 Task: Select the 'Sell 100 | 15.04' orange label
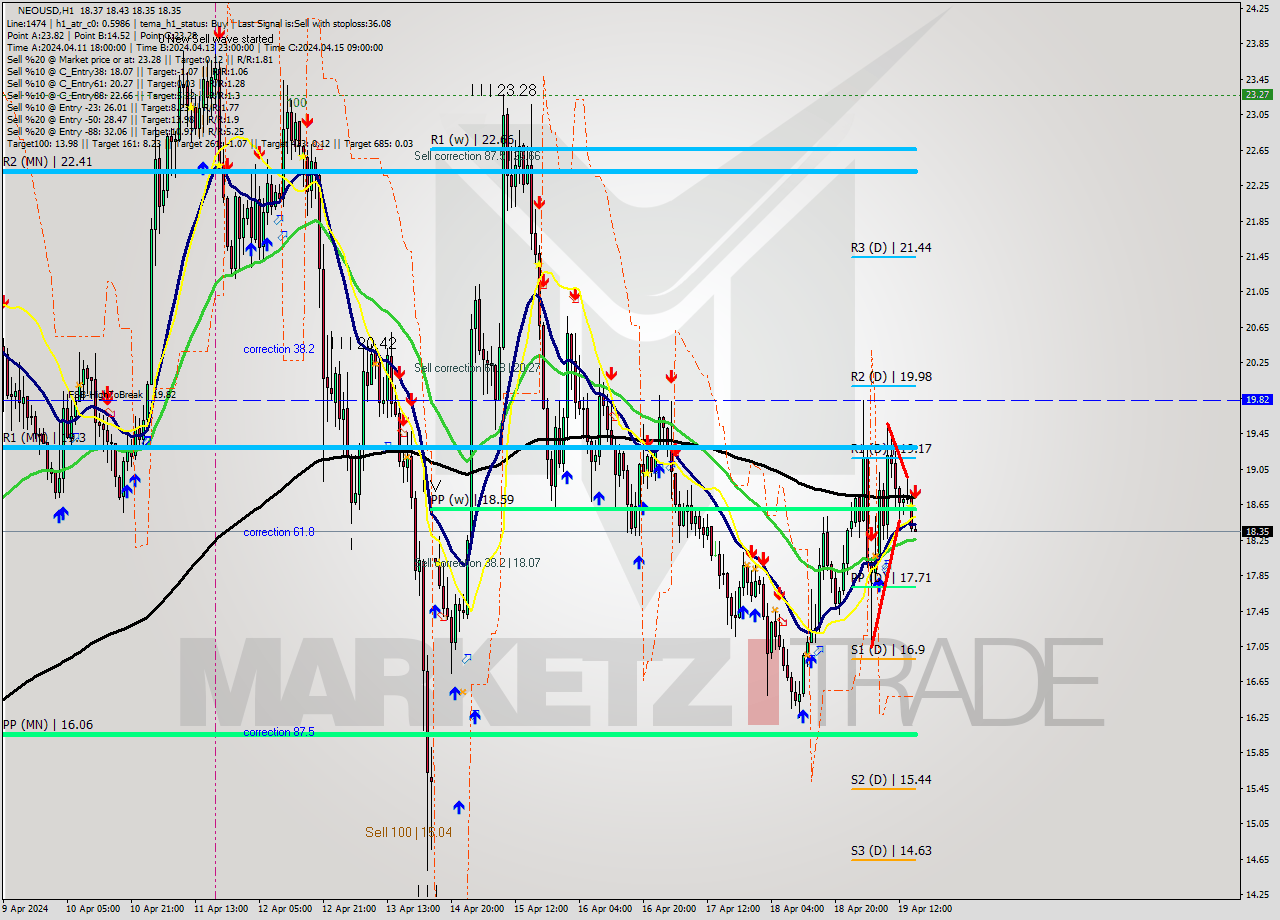click(x=408, y=832)
